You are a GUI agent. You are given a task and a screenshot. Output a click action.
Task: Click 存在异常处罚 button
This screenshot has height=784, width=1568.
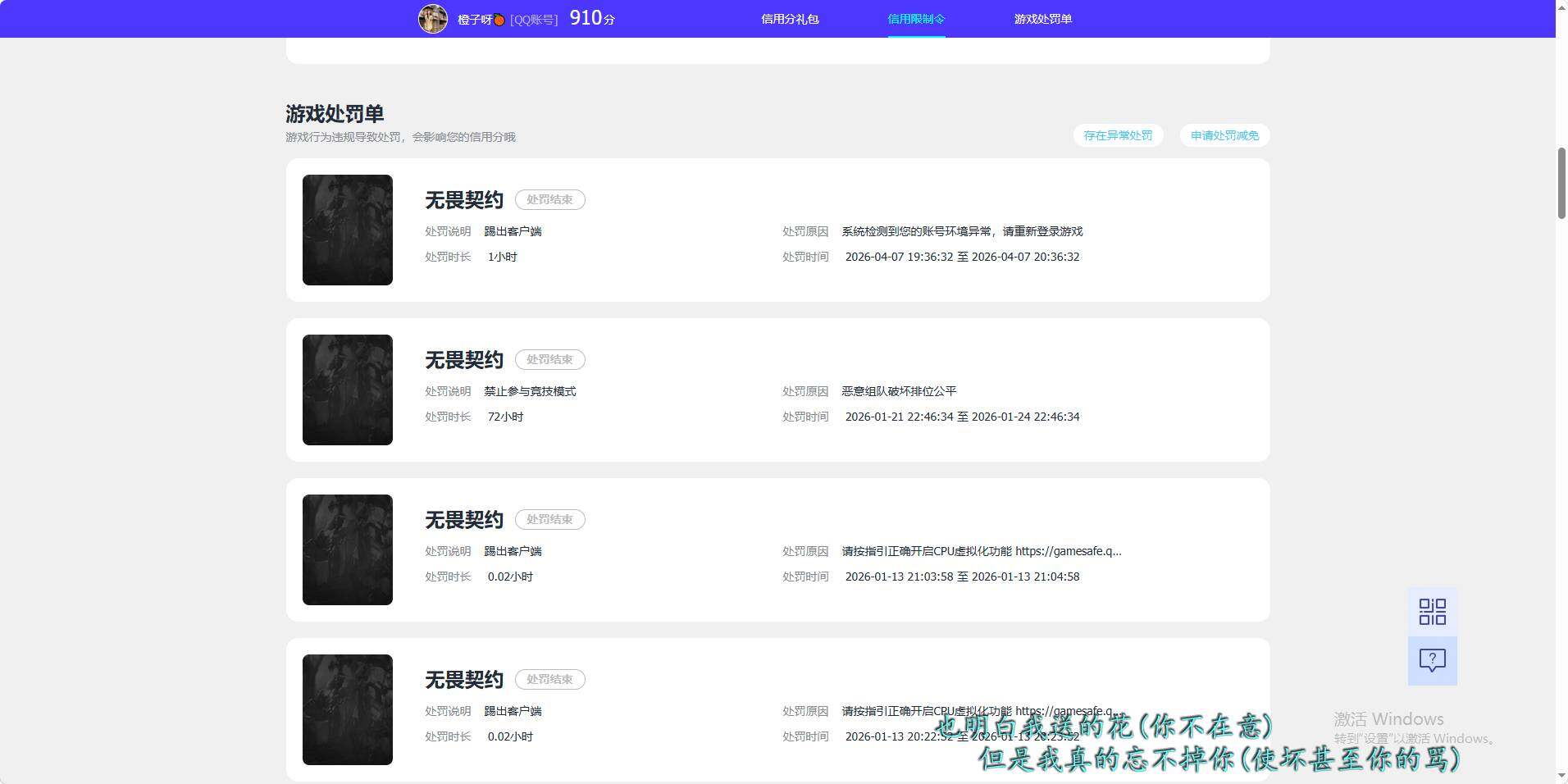click(1117, 135)
